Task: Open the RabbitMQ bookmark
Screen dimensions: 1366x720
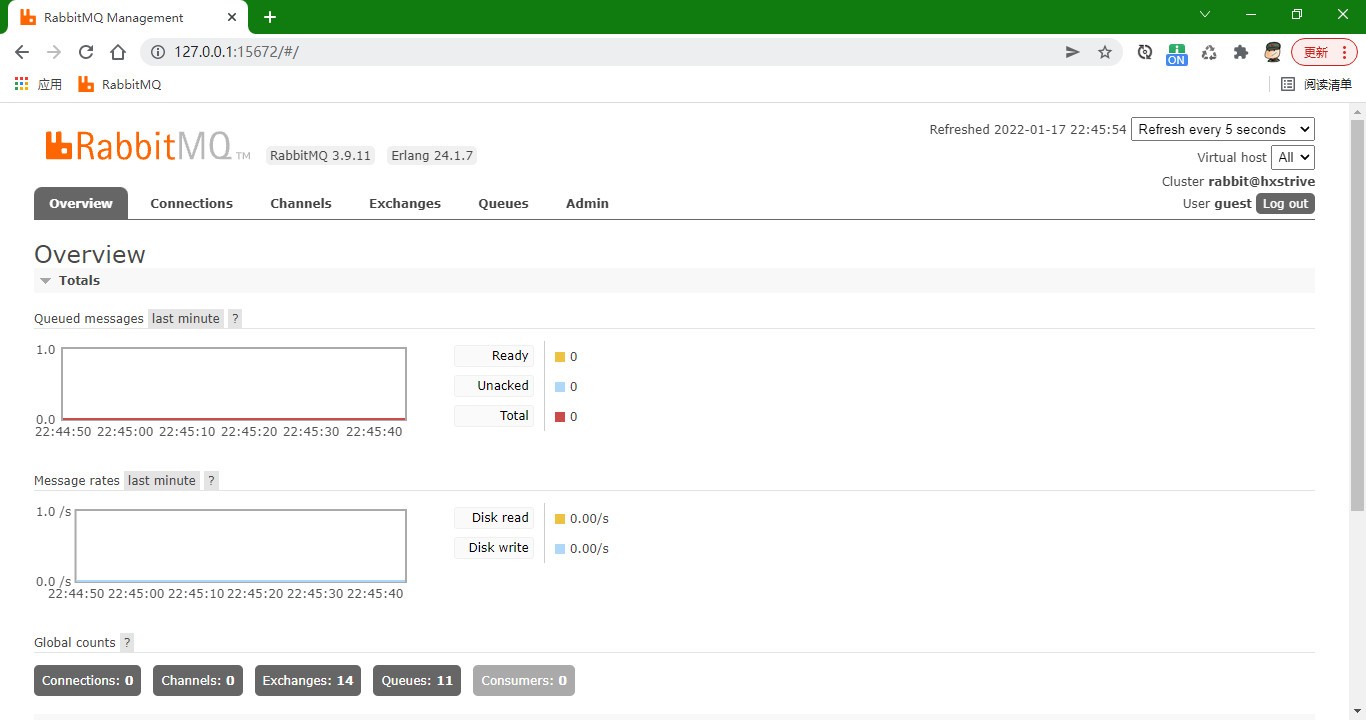Action: [119, 84]
